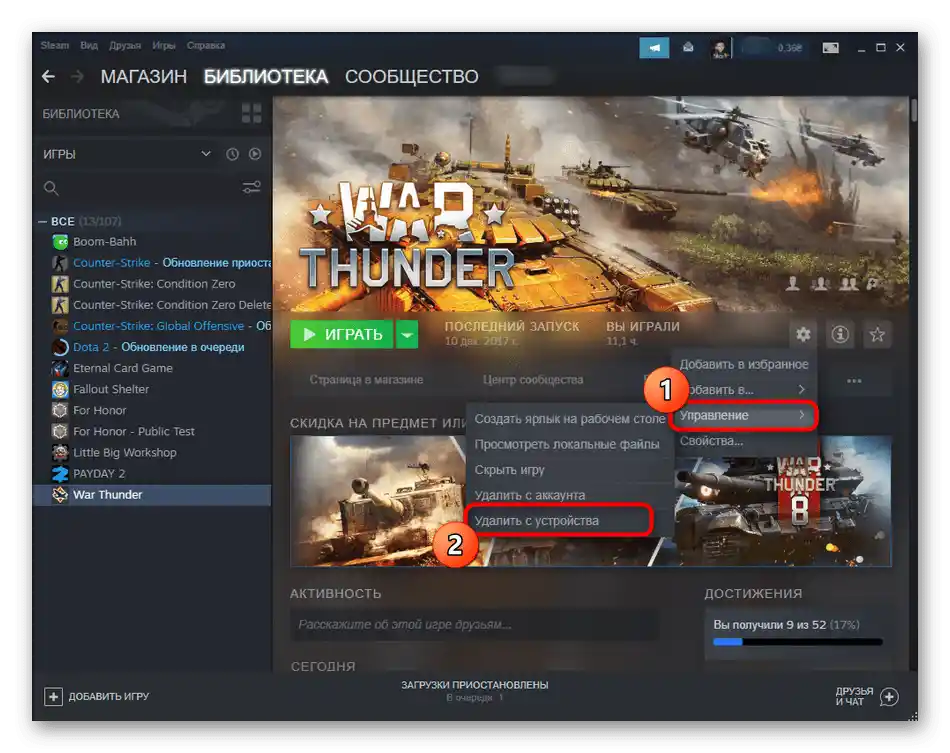Screen dimensions: 950x753
Task: Select Скрыть игру in submenu
Action: pyautogui.click(x=570, y=469)
